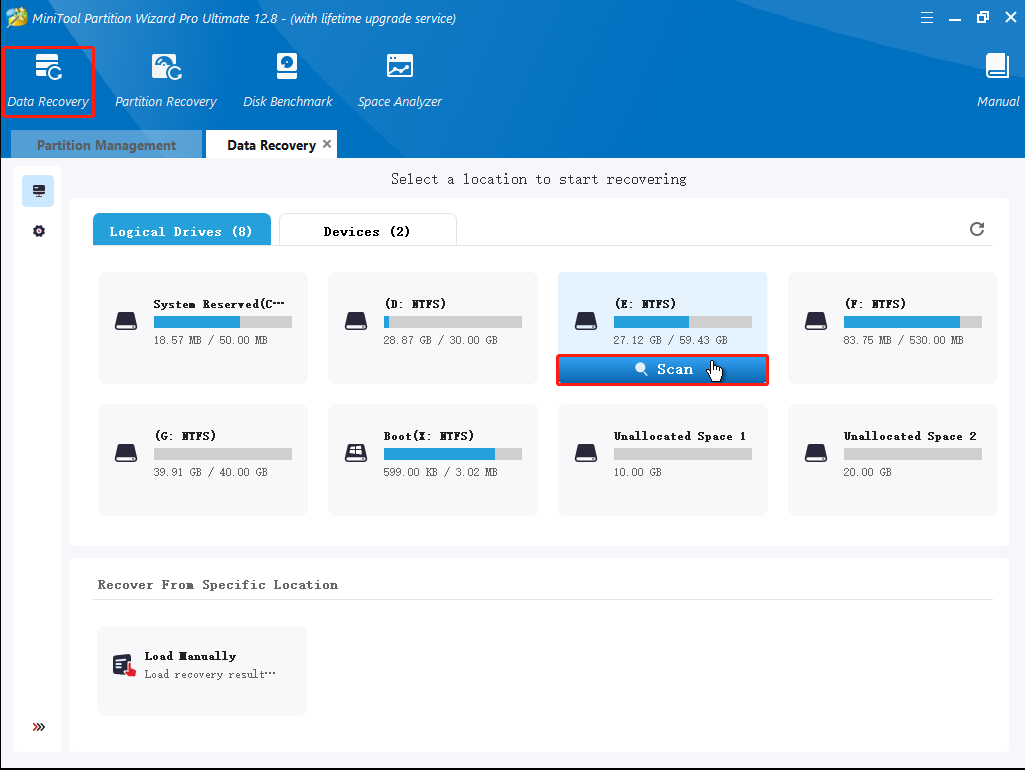Select the Boot(X: NTFS) partition
1025x770 pixels.
432,460
